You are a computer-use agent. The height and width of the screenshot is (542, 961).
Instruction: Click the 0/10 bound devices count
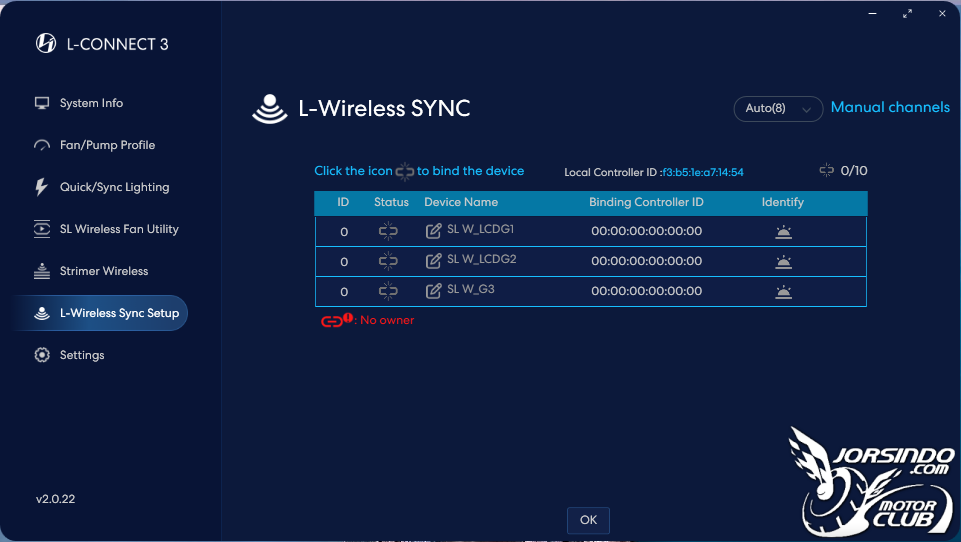click(x=854, y=171)
